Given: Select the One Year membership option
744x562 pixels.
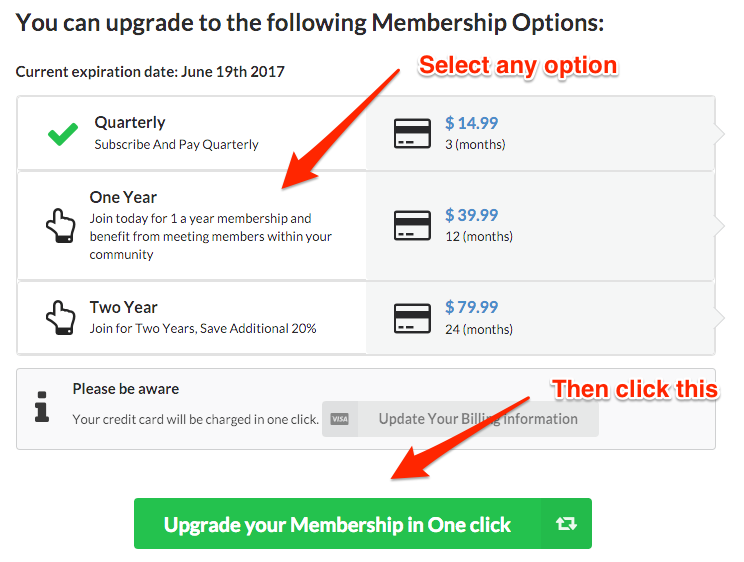Looking at the screenshot, I should tap(124, 198).
